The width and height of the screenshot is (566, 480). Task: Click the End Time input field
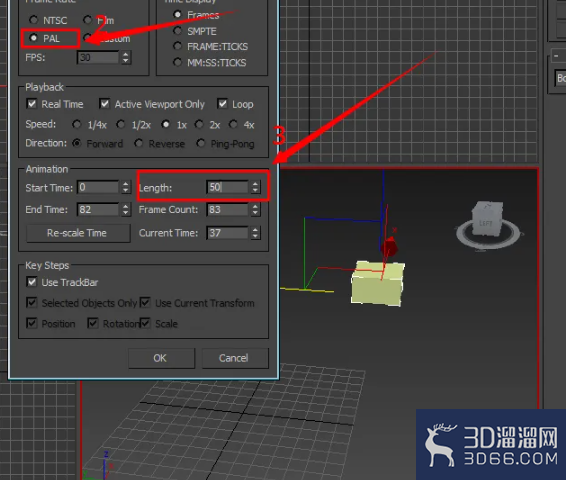coord(98,210)
